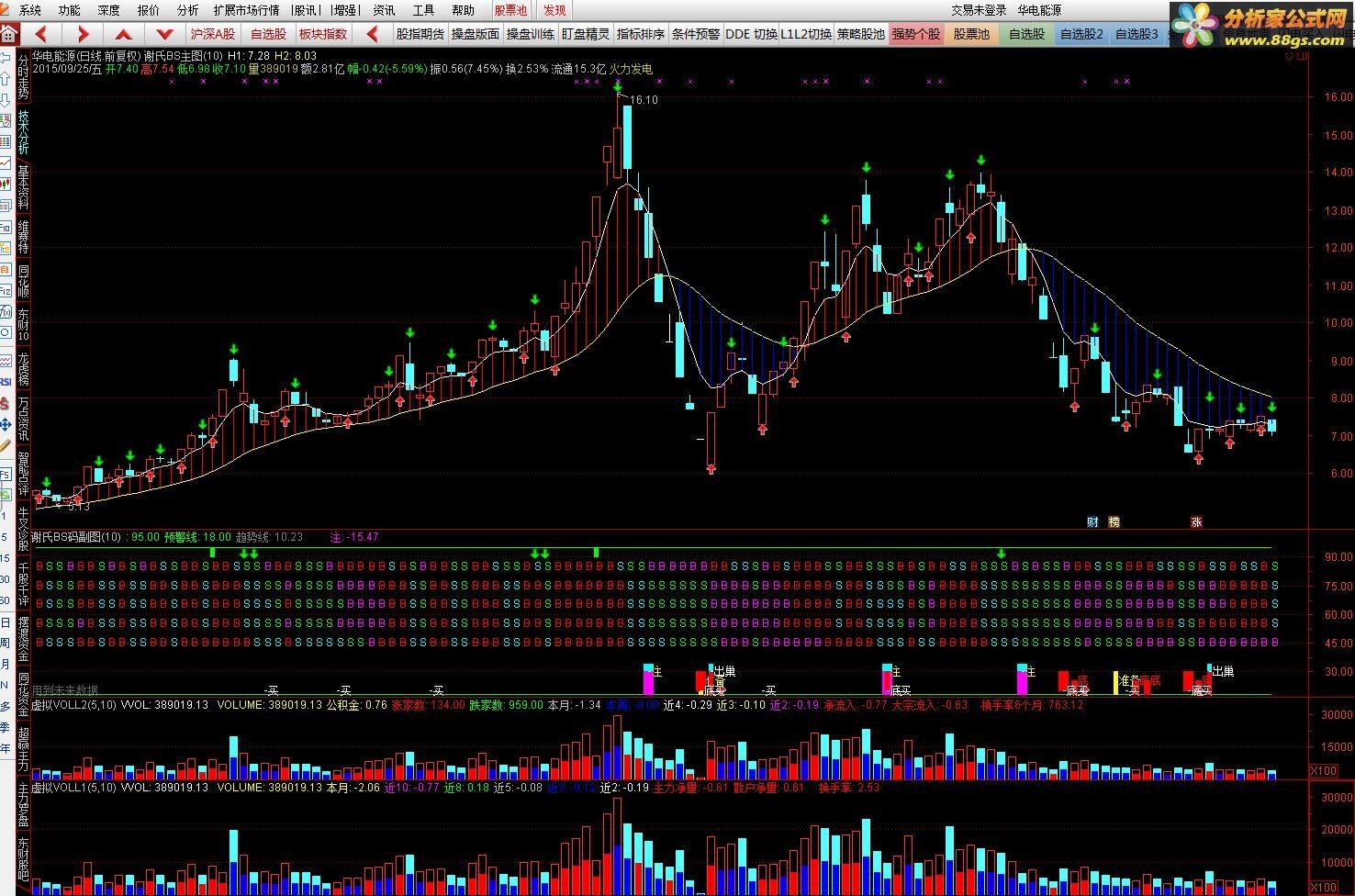The width and height of the screenshot is (1355, 896).
Task: Click the 操盘训练 toolbar button
Action: click(x=531, y=34)
